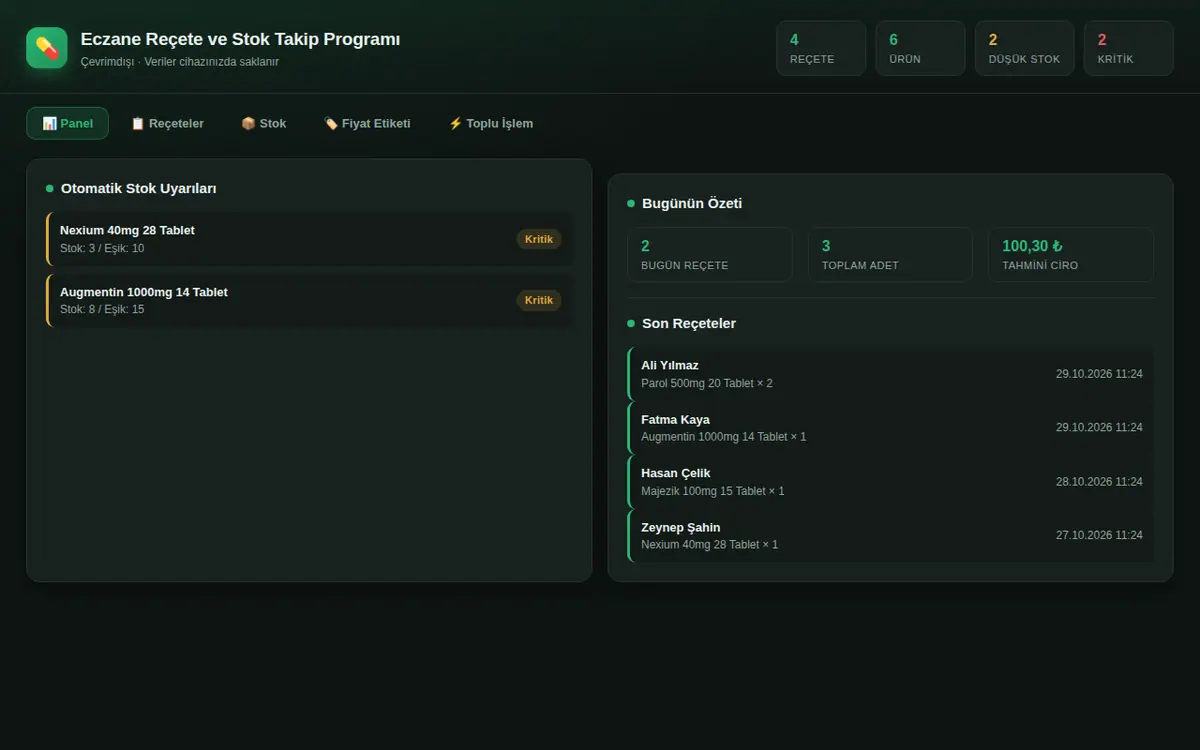
Task: Click the pill capsule app logo
Action: click(x=47, y=48)
